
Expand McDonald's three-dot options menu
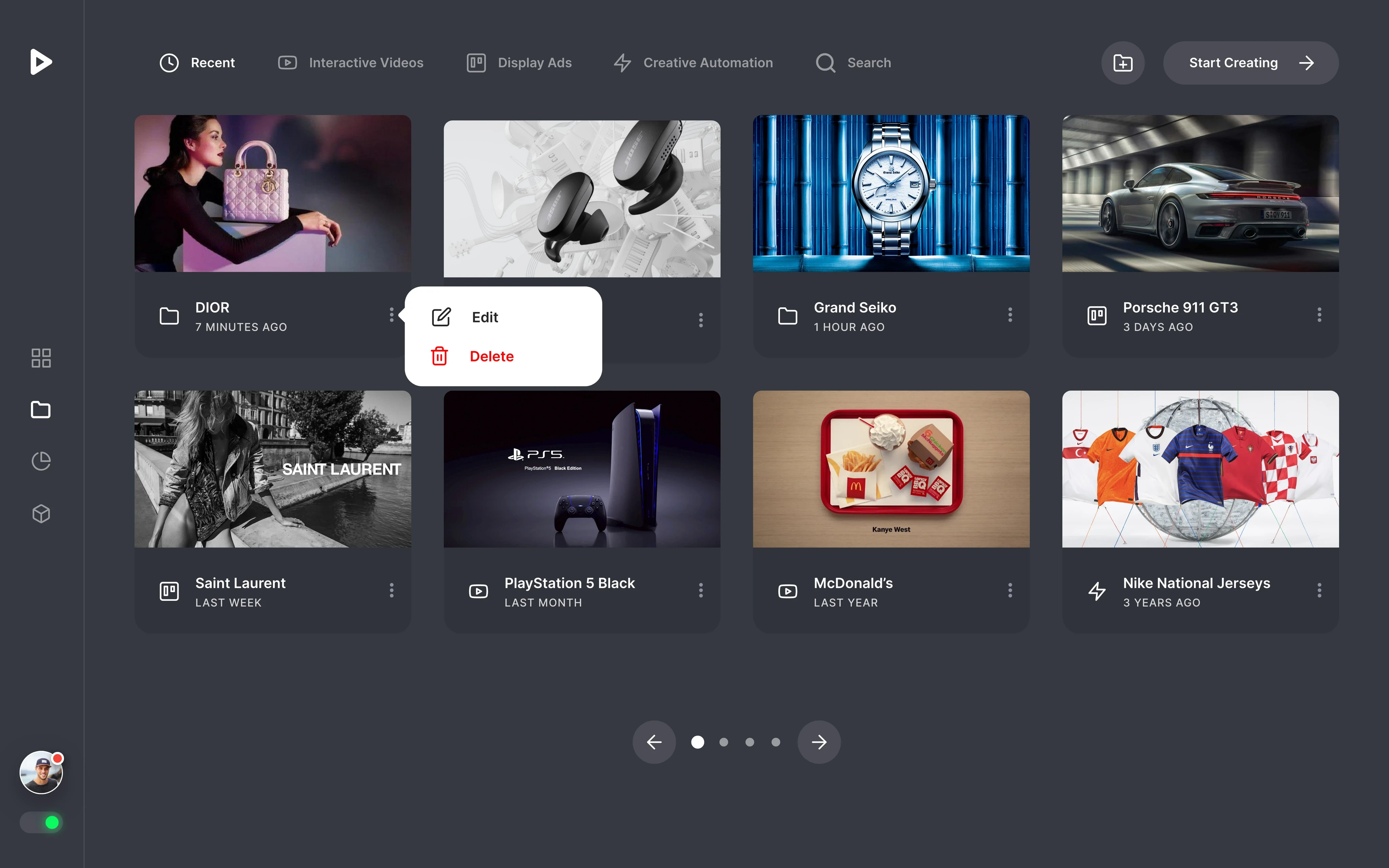click(x=1010, y=591)
